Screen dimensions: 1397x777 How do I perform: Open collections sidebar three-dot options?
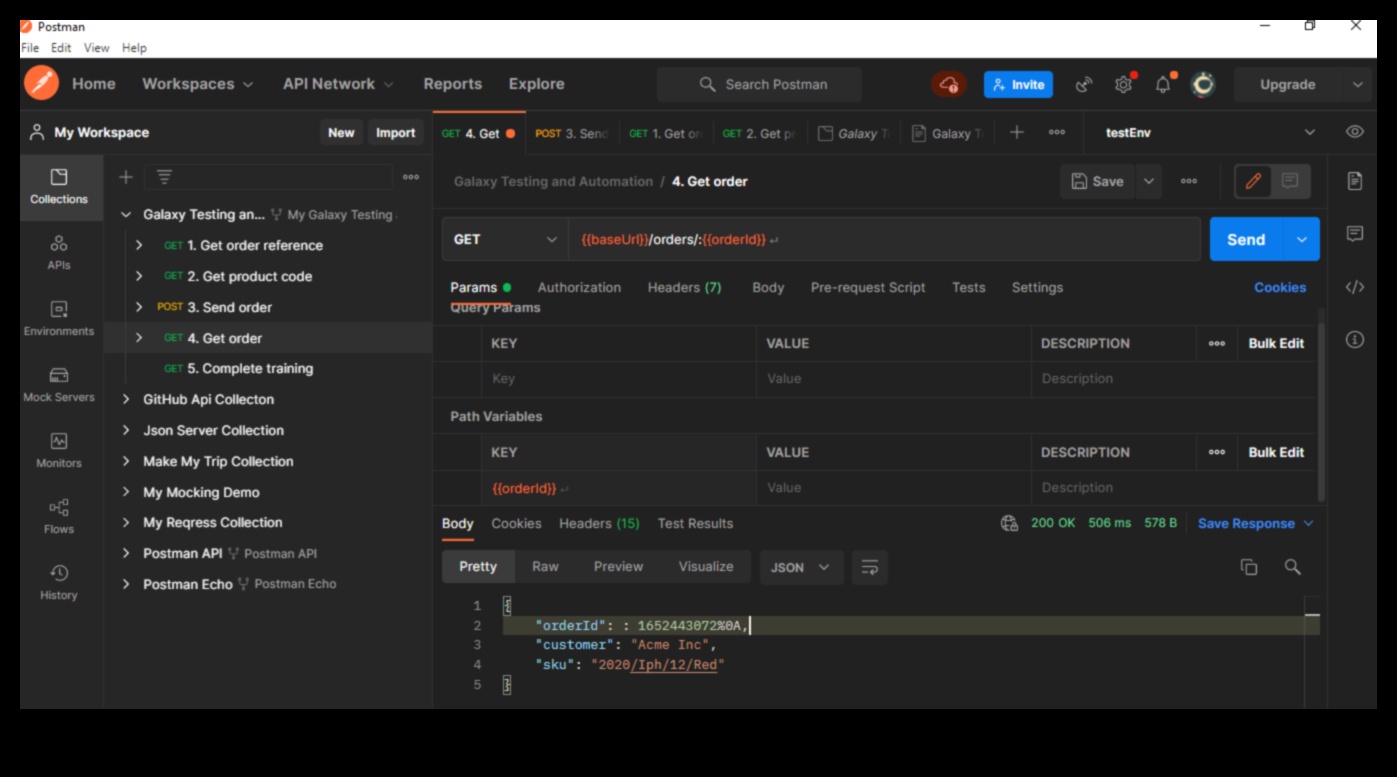click(411, 177)
